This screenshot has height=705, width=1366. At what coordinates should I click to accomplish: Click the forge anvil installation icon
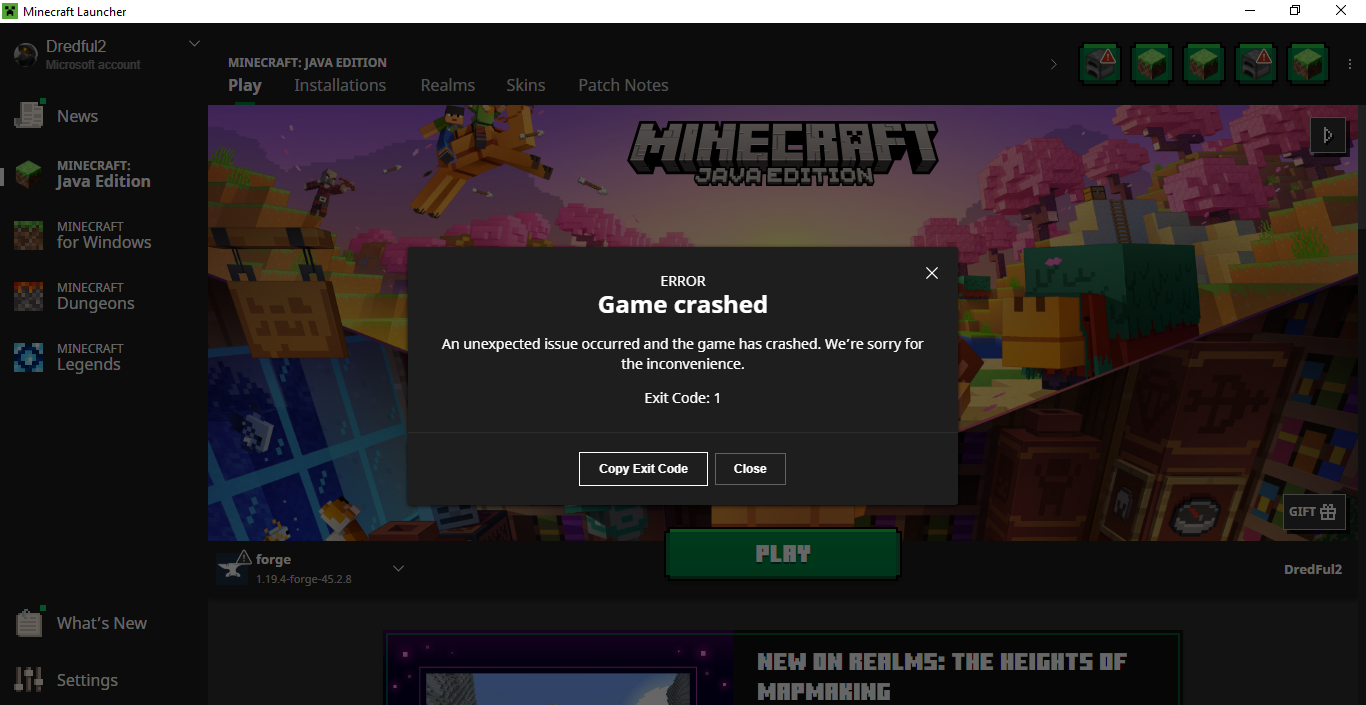(233, 567)
